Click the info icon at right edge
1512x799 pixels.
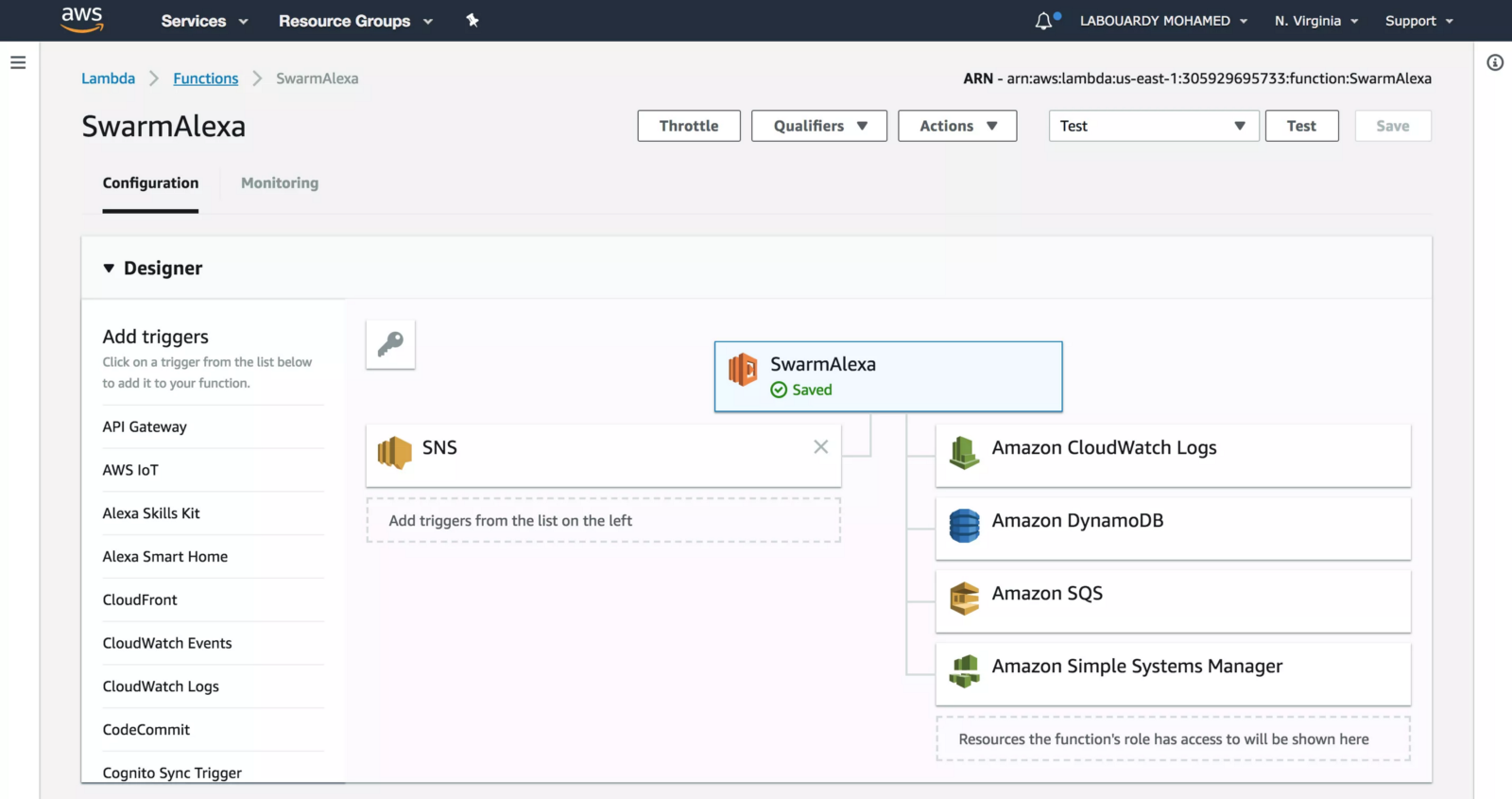pyautogui.click(x=1494, y=62)
